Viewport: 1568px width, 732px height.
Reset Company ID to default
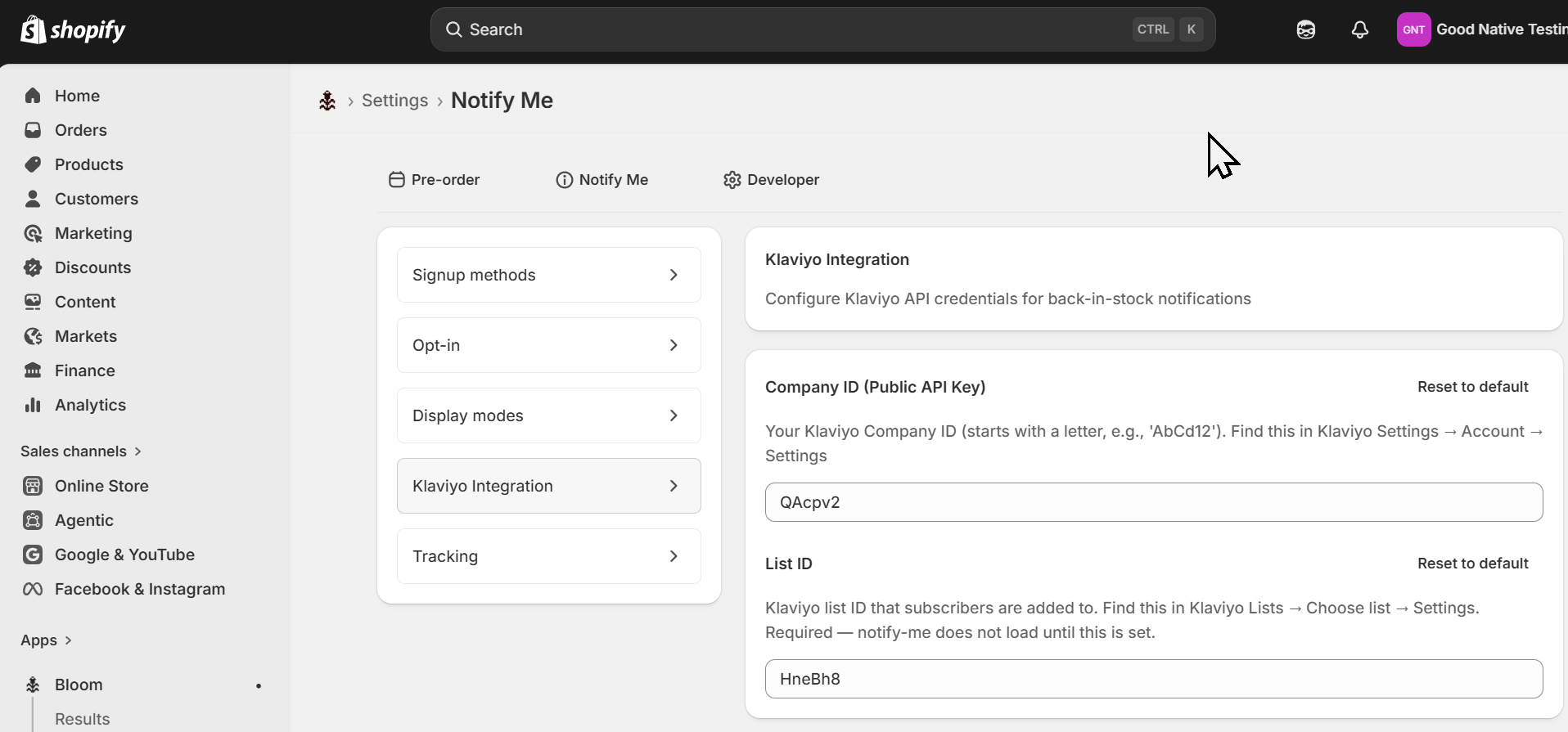(1472, 387)
